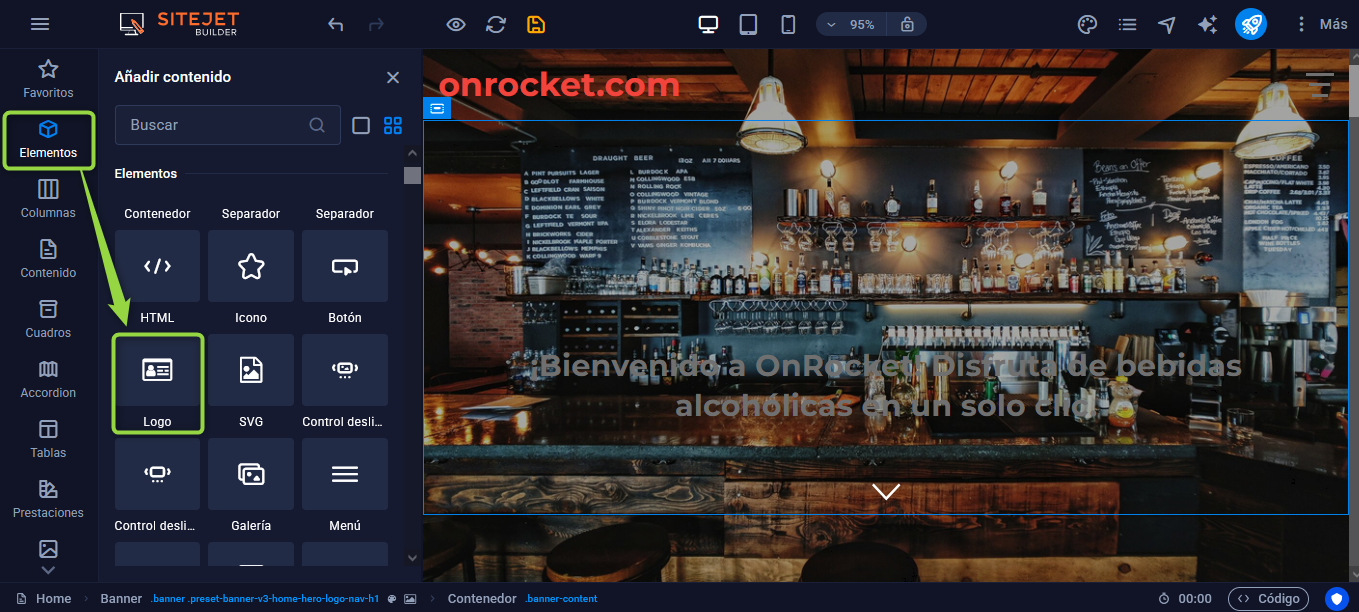Screen dimensions: 1359x612
Task: Open Accordion in the sidebar
Action: 48,380
